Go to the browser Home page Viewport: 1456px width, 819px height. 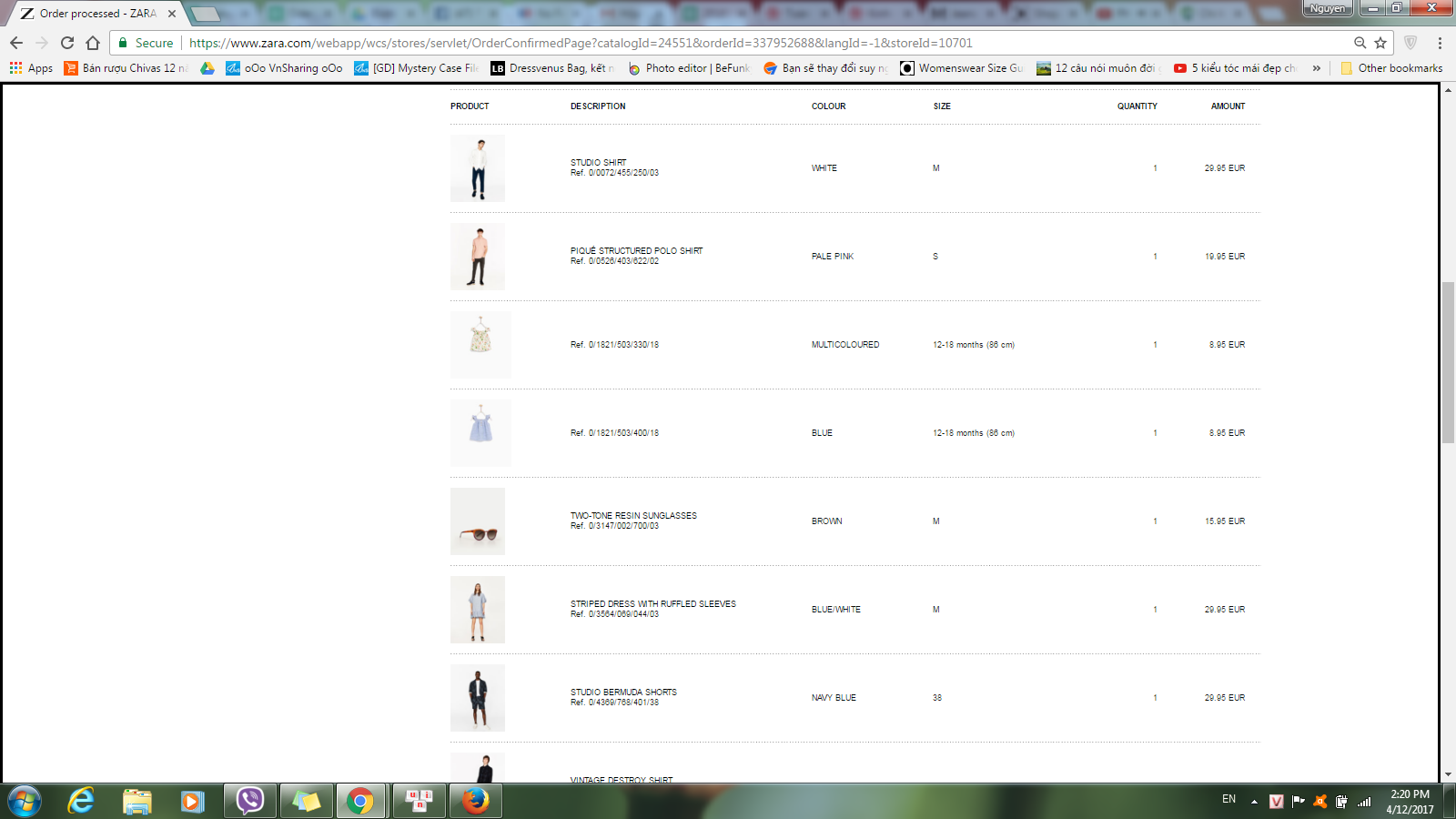click(x=92, y=43)
